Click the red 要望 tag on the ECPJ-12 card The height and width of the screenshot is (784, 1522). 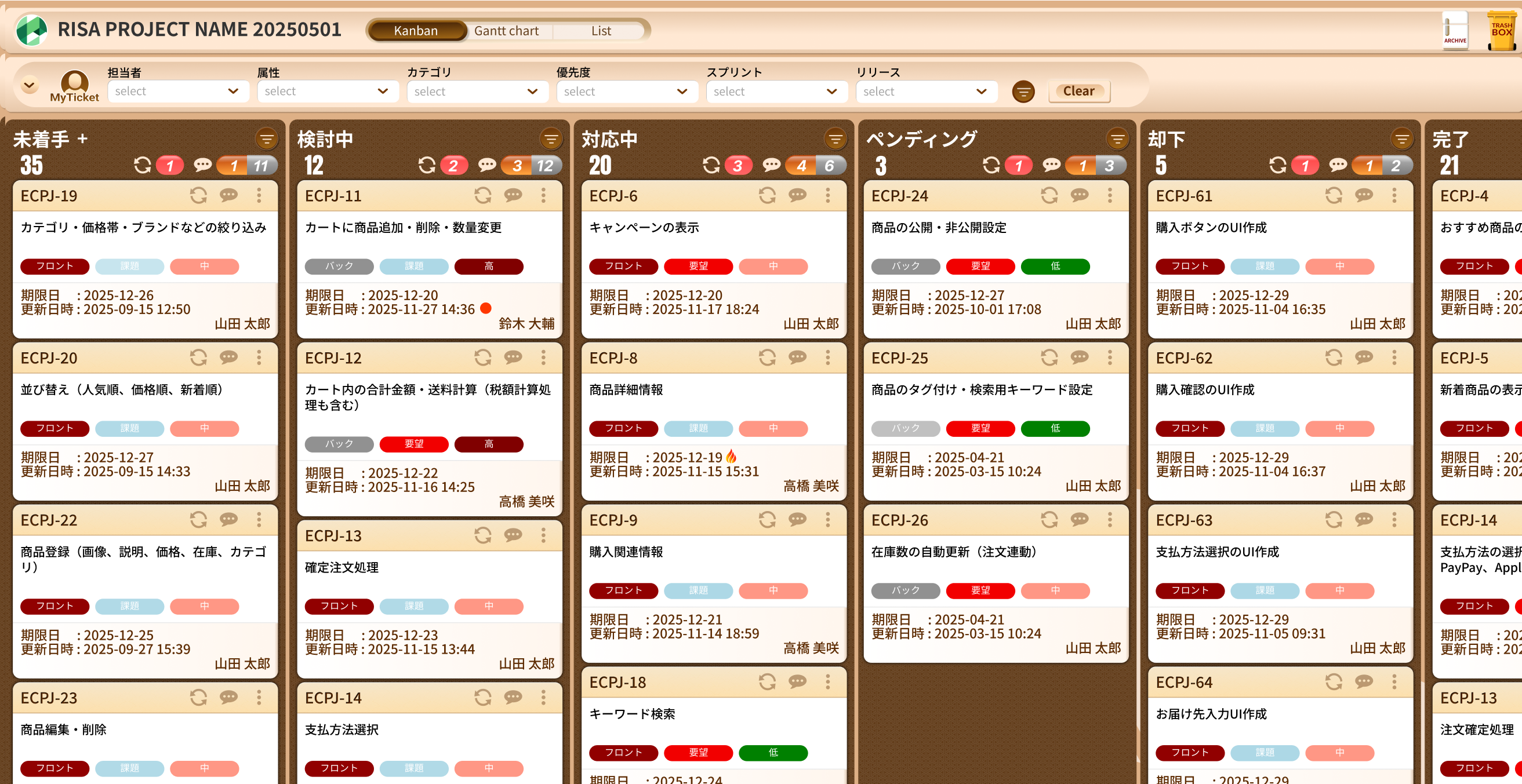pyautogui.click(x=413, y=444)
